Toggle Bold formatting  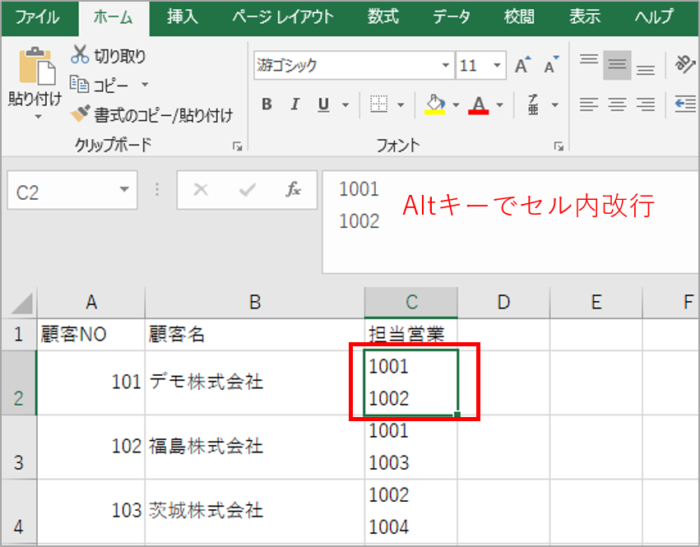[x=267, y=104]
